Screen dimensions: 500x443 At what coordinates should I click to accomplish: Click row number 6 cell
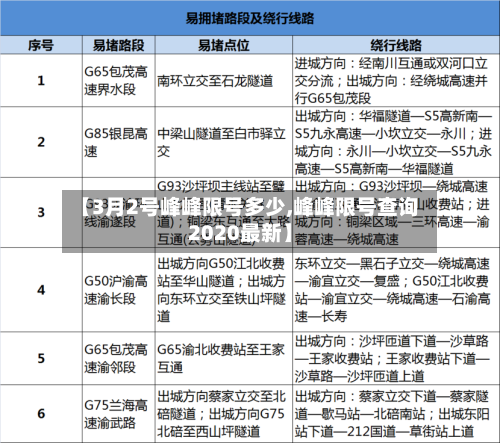pyautogui.click(x=41, y=414)
